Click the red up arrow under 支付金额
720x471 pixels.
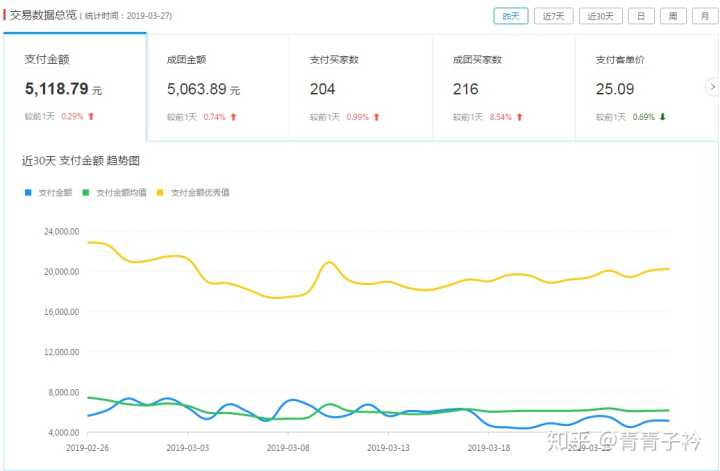91,117
